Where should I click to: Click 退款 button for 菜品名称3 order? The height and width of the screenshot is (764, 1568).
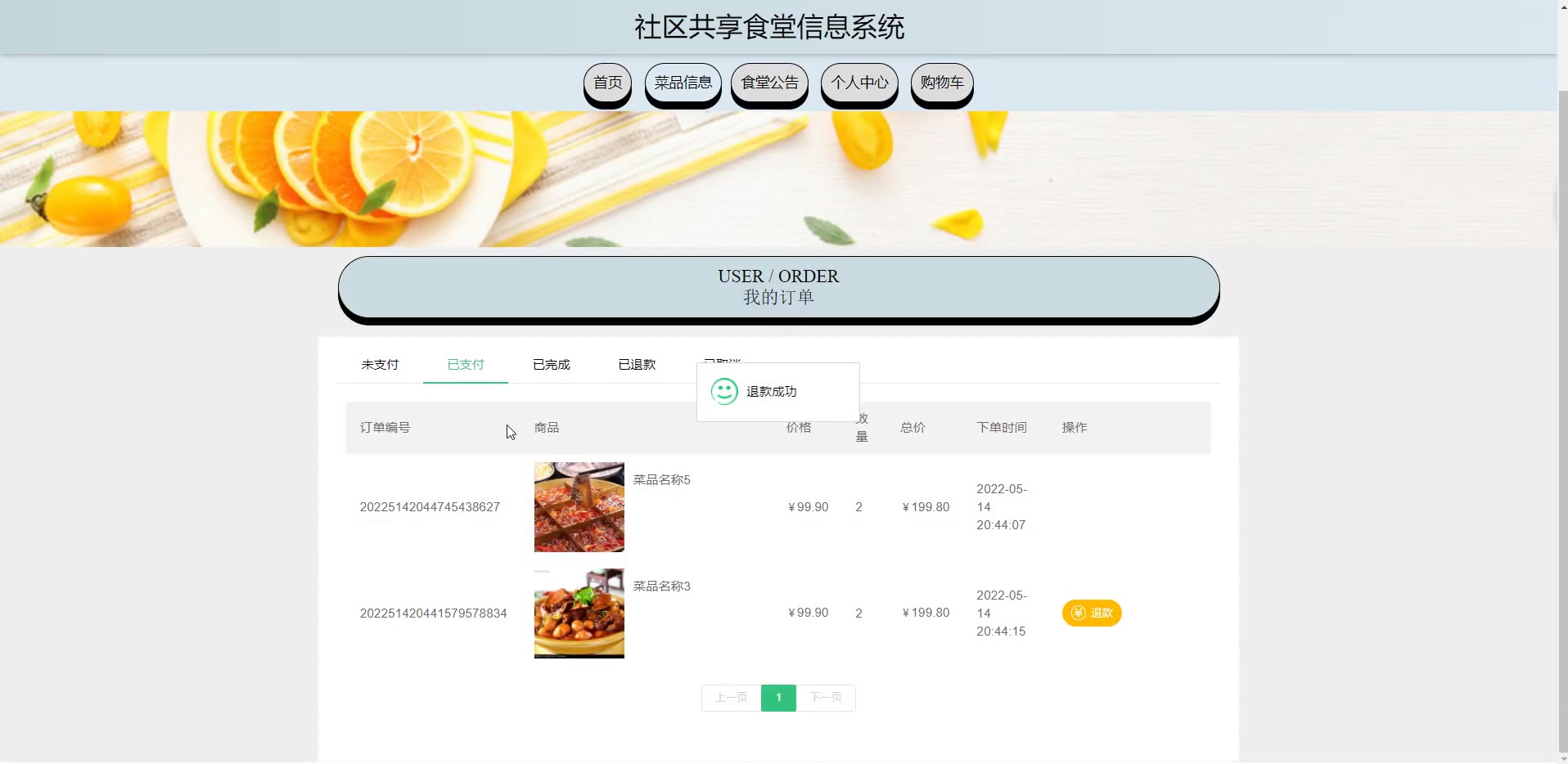coord(1092,613)
